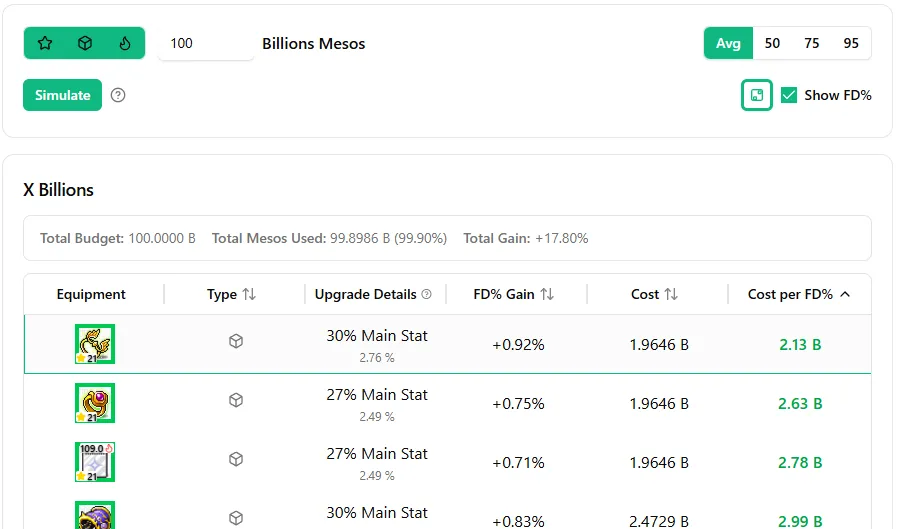Pick the 95 percentile option

[851, 43]
